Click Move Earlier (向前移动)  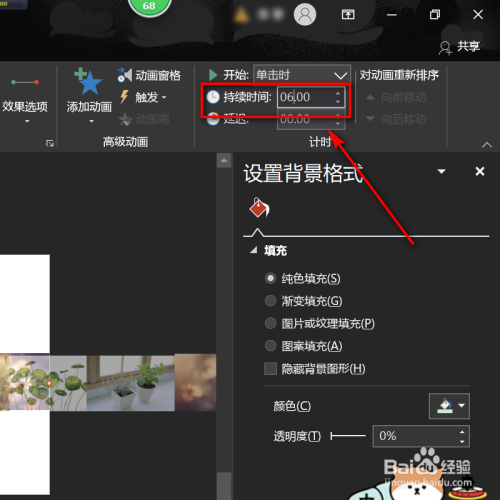[396, 97]
